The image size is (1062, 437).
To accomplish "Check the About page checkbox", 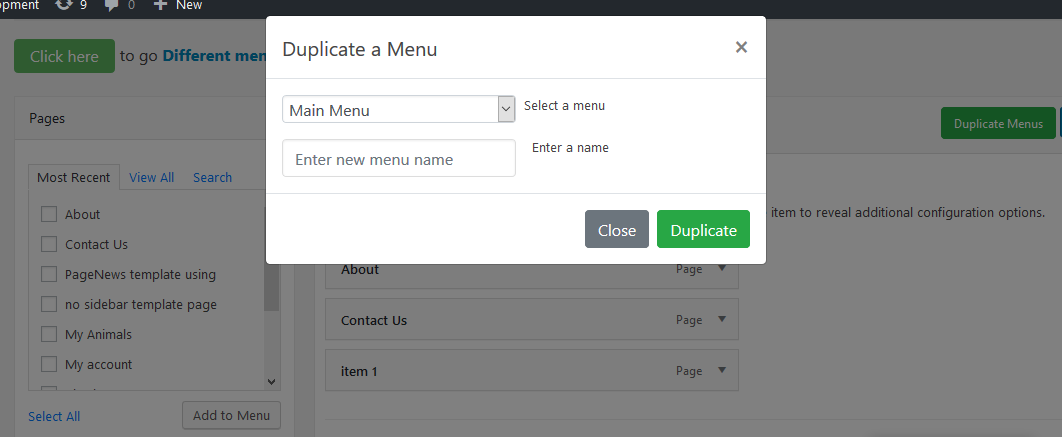I will click(49, 214).
